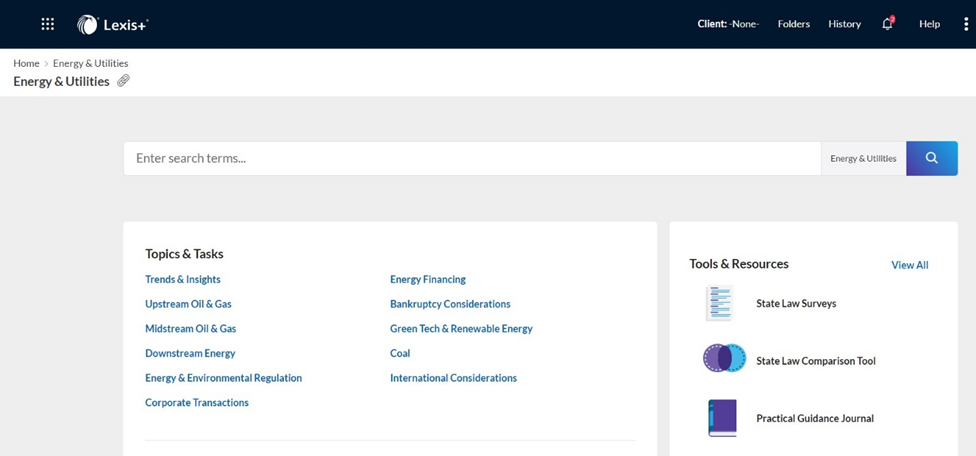
Task: Click the Energy & Utilities search filter
Action: pos(863,159)
